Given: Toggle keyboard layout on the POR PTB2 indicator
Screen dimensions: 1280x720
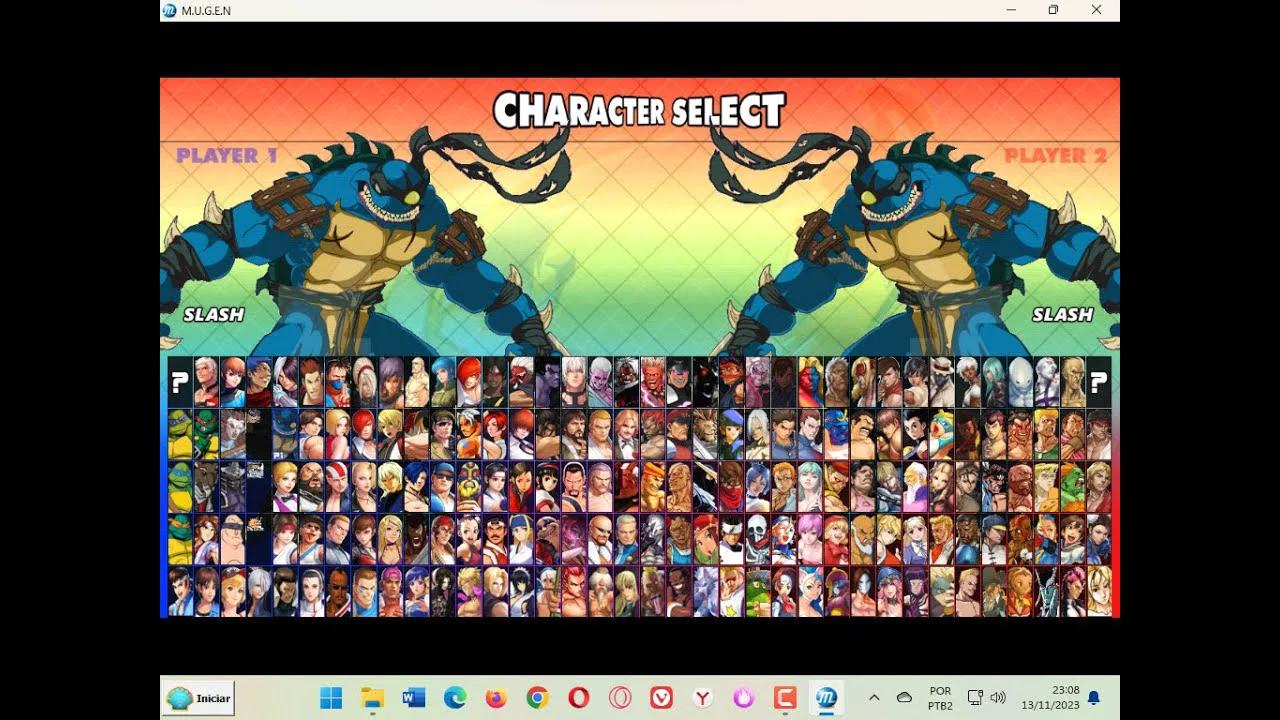Looking at the screenshot, I should click(938, 697).
